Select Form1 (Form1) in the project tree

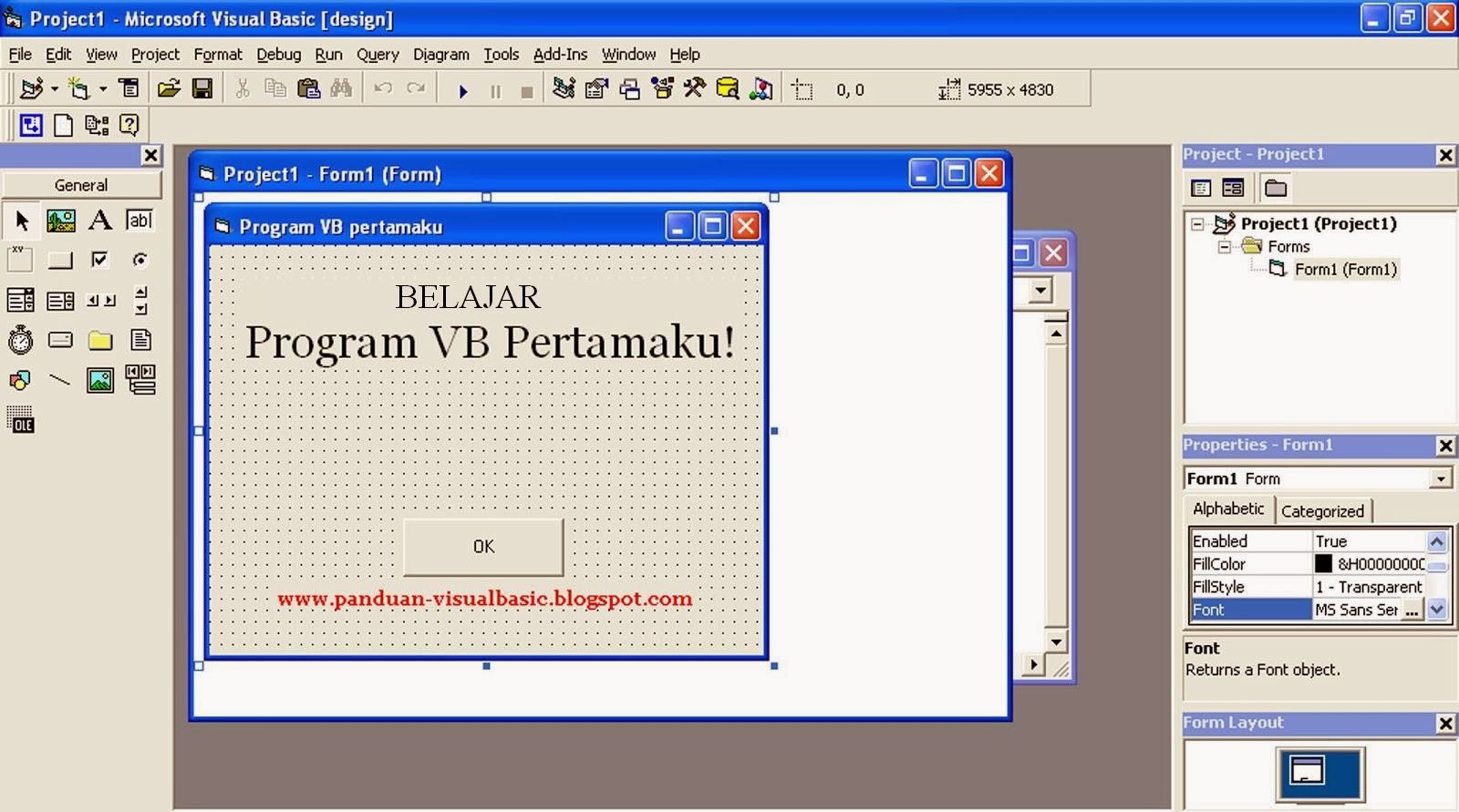tap(1346, 269)
